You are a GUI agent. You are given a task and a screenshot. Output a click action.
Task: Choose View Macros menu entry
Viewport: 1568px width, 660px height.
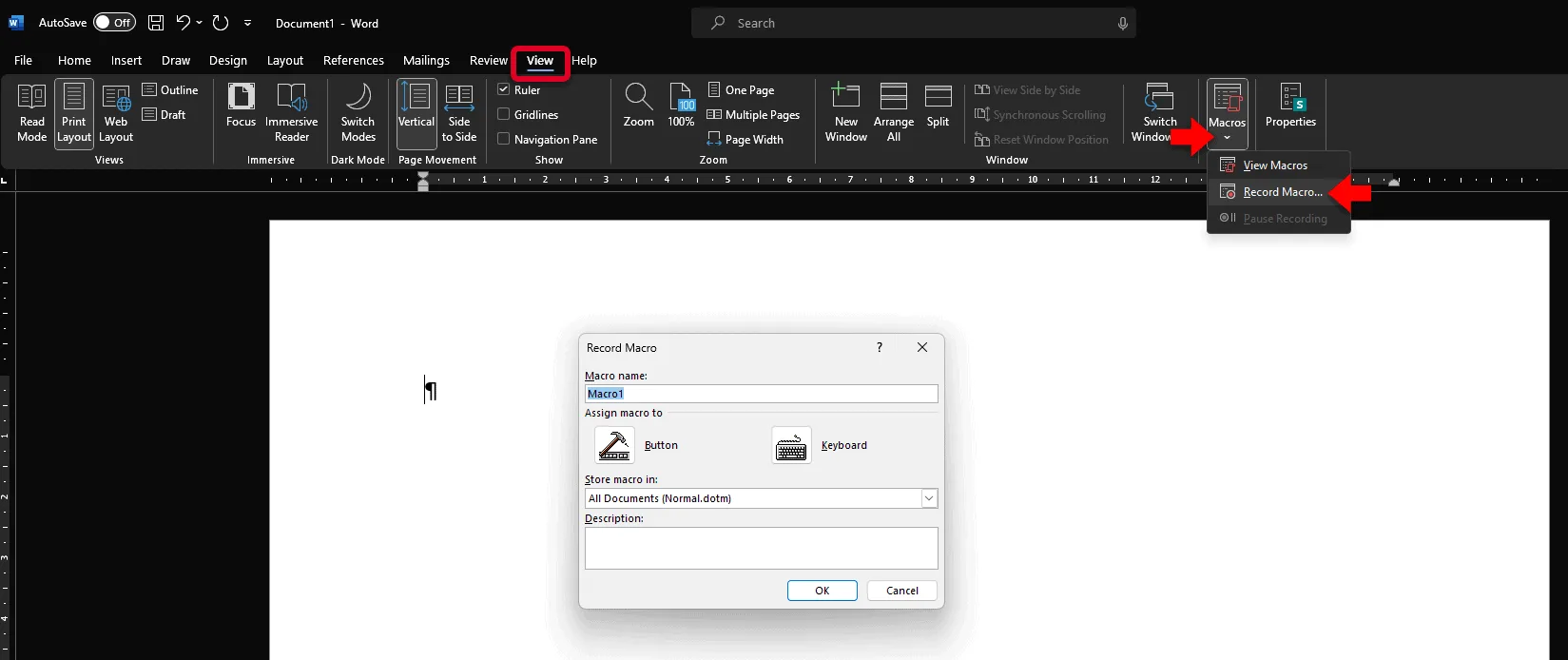pyautogui.click(x=1279, y=165)
